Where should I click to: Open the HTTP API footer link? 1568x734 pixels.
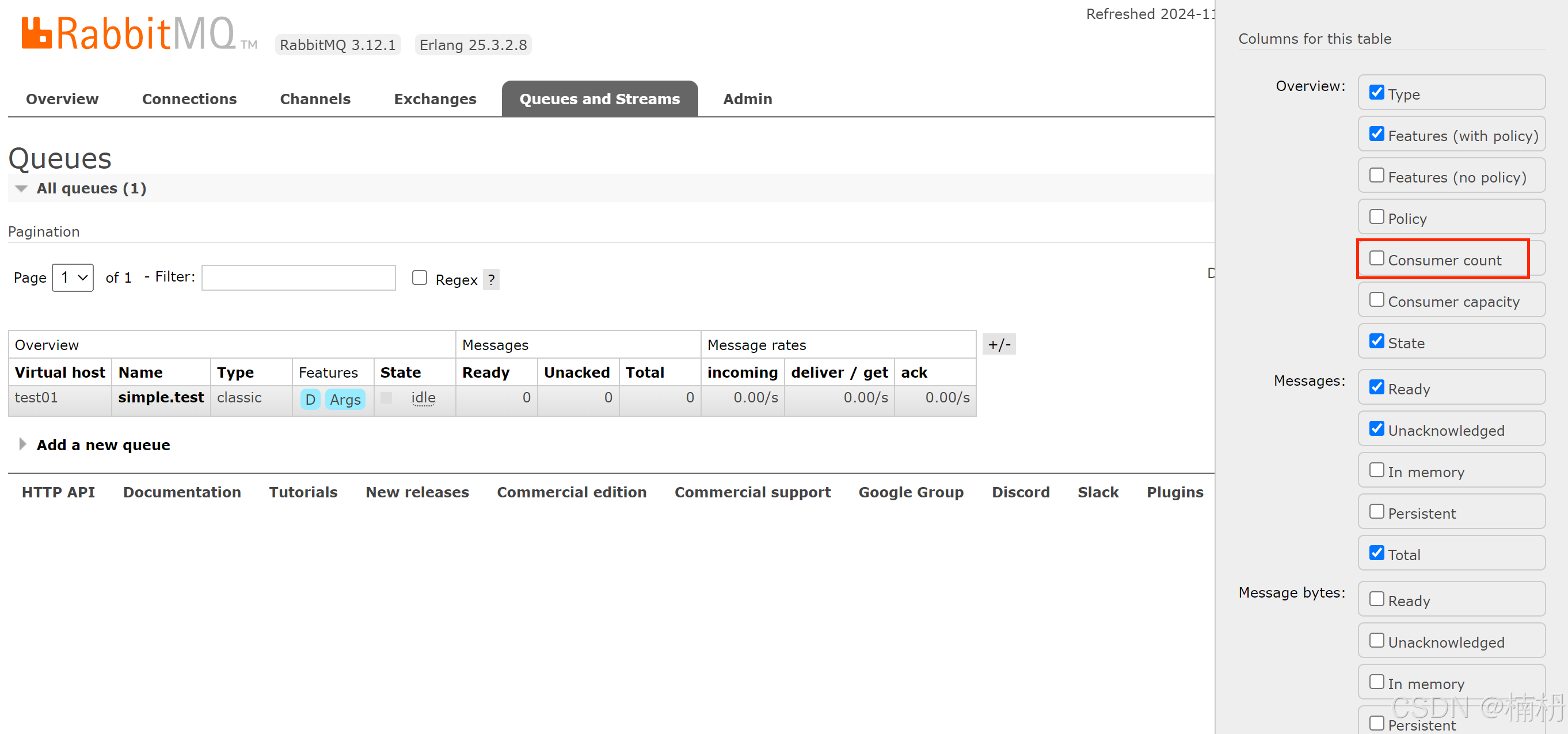pyautogui.click(x=59, y=492)
